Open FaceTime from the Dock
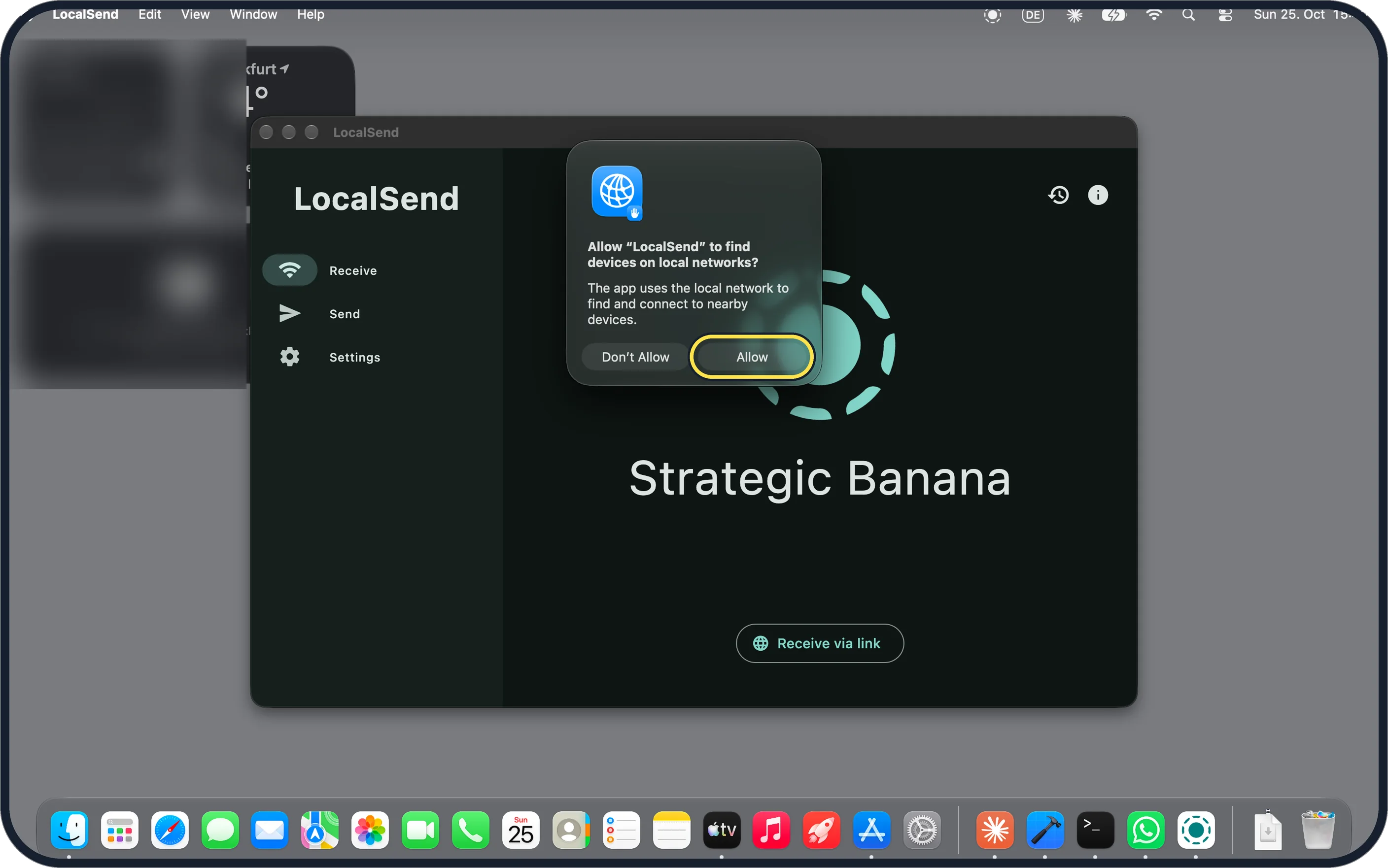1388x868 pixels. [420, 830]
